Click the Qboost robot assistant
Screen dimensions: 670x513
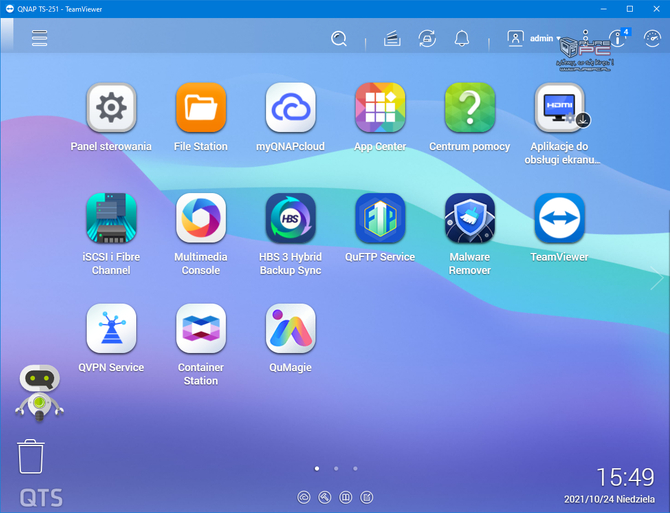(39, 393)
